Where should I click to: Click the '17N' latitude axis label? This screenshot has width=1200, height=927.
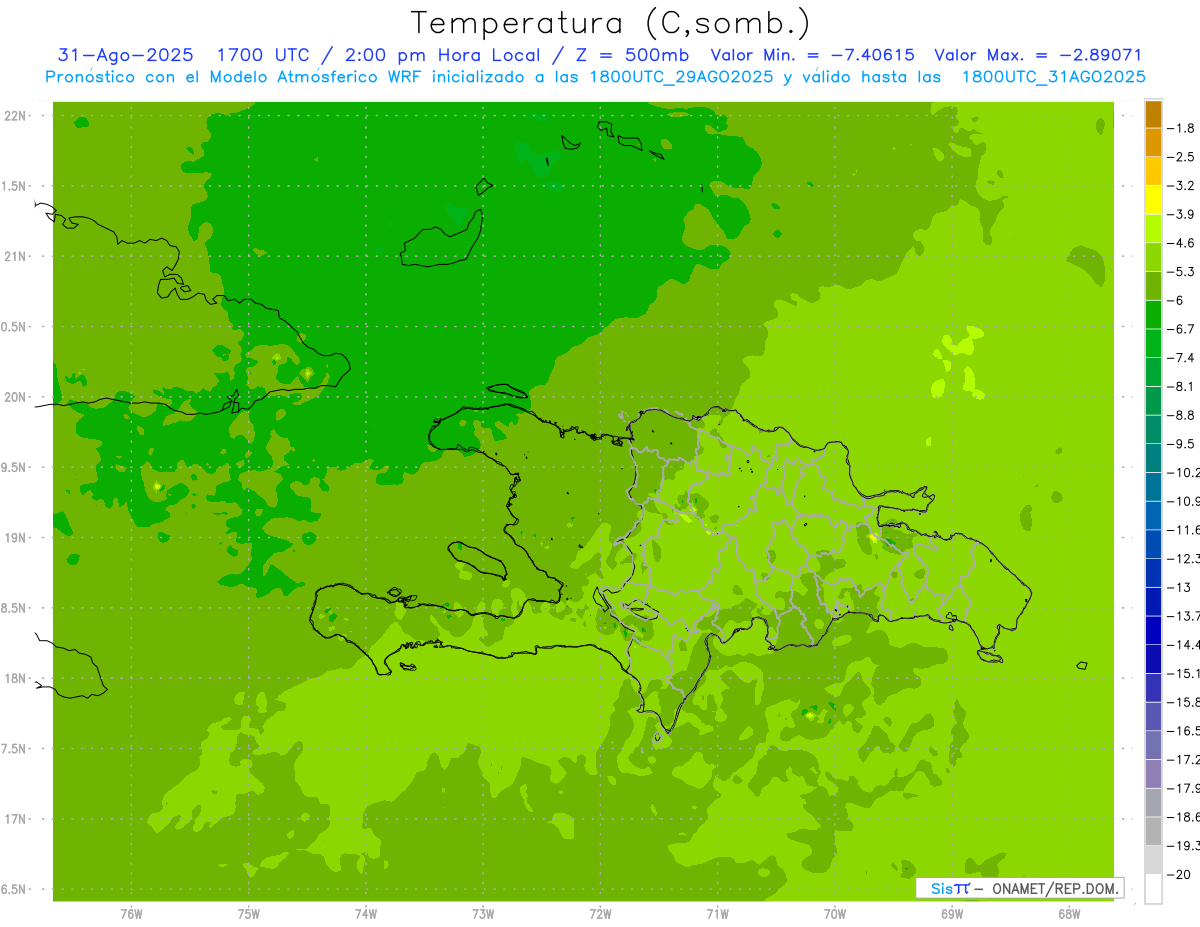[16, 819]
